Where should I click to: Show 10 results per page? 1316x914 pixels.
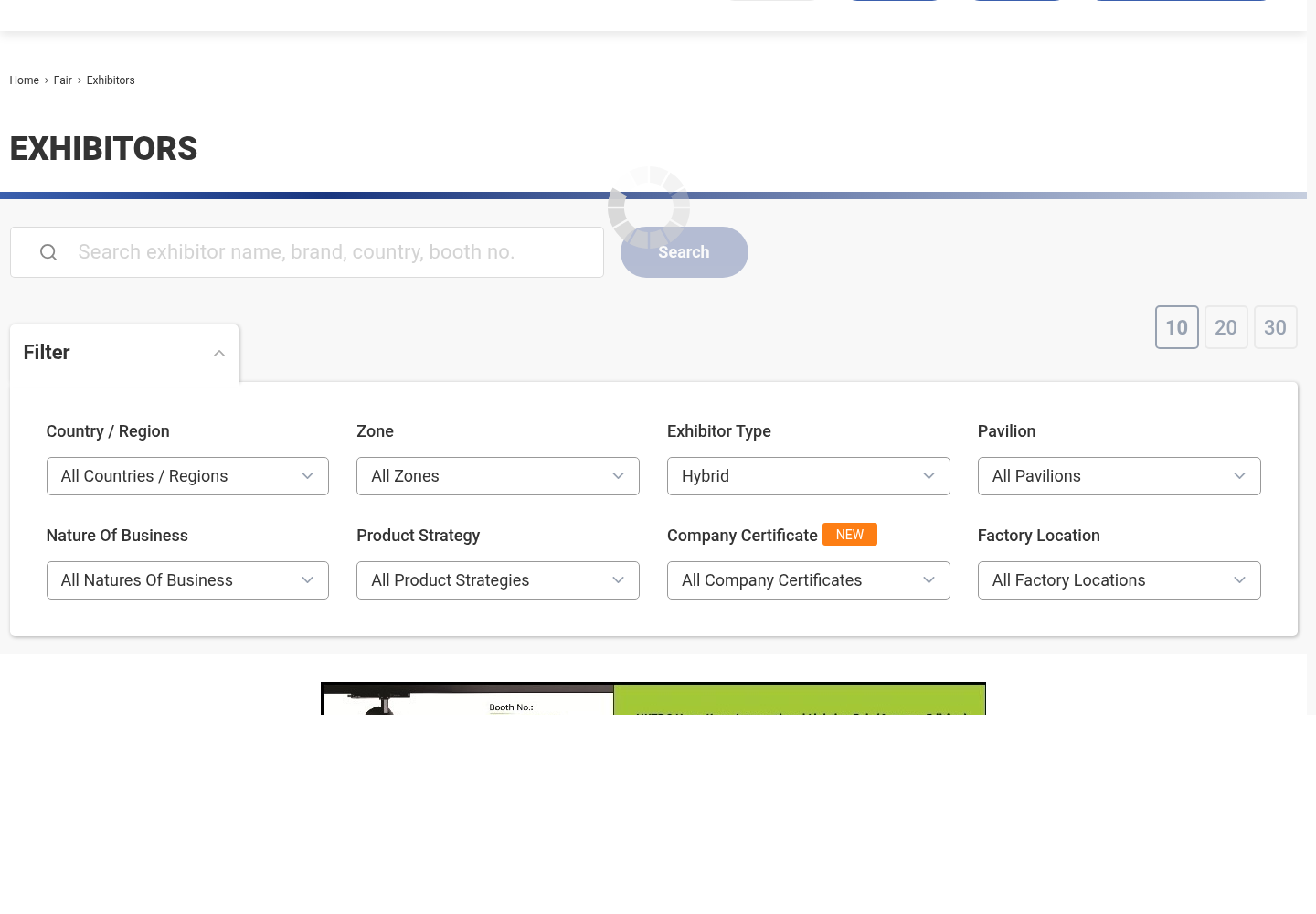[x=1177, y=327]
